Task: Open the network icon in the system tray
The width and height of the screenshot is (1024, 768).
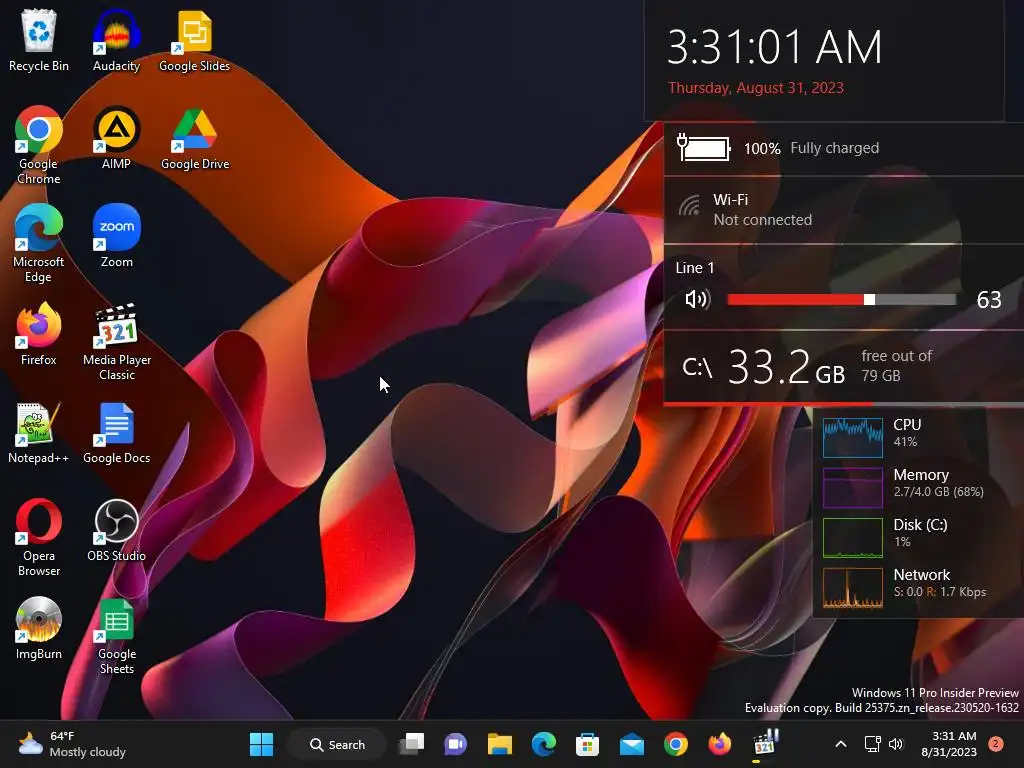Action: coord(872,744)
